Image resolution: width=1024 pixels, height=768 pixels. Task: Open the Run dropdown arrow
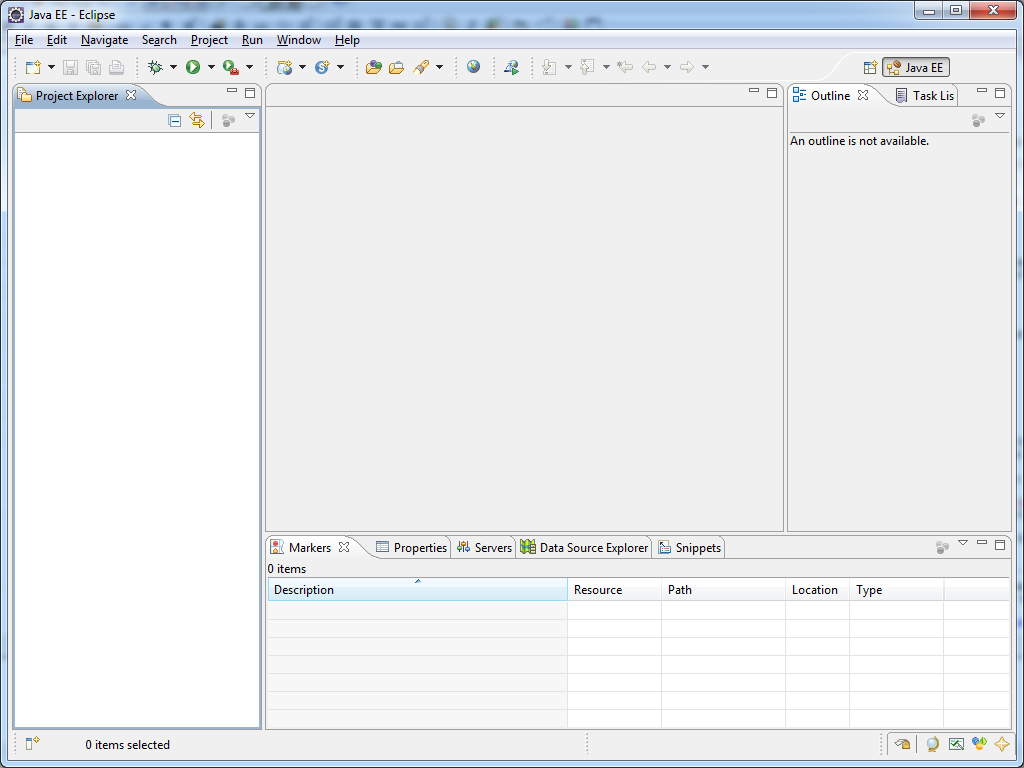coord(211,67)
